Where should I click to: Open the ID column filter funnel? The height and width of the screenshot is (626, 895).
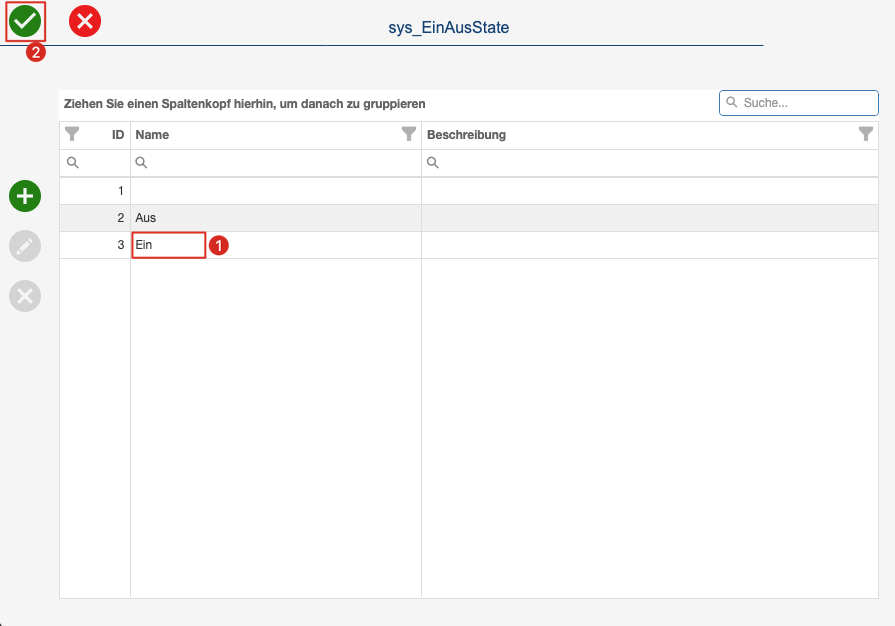(72, 134)
